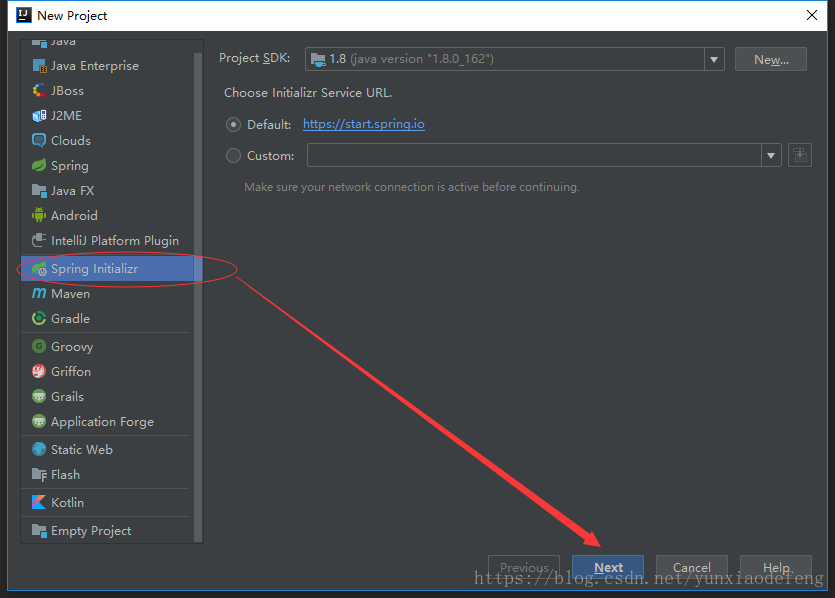The image size is (835, 598).
Task: Click the Android robot icon
Action: tap(39, 215)
